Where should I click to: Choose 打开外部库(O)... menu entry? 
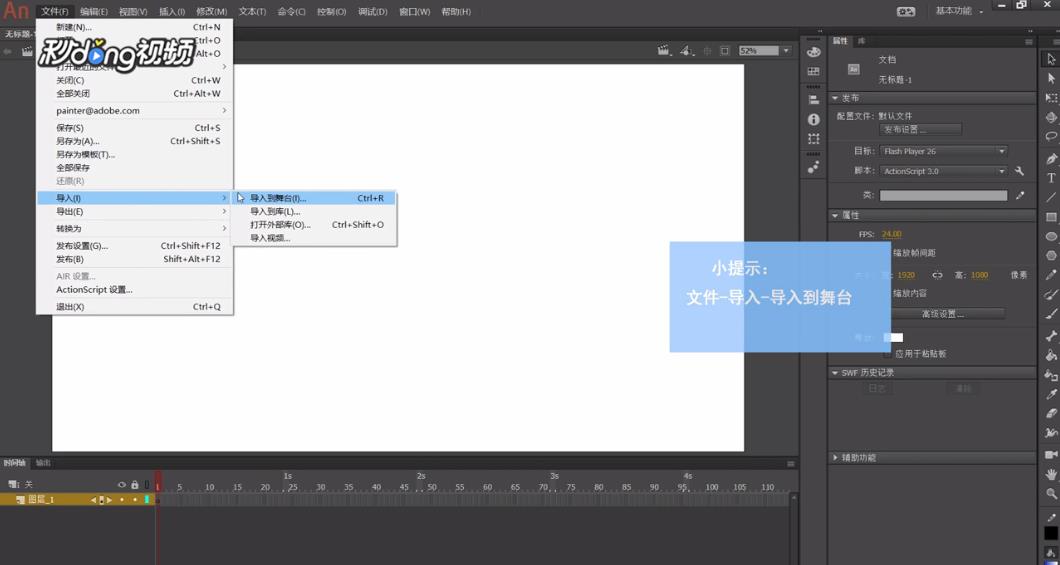pos(314,224)
